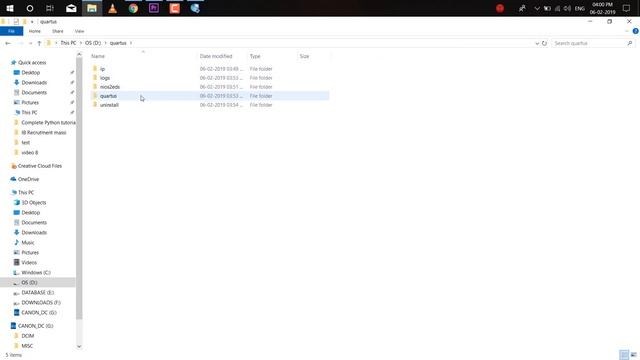Open Explorer help question mark
640x360 pixels.
[x=636, y=31]
